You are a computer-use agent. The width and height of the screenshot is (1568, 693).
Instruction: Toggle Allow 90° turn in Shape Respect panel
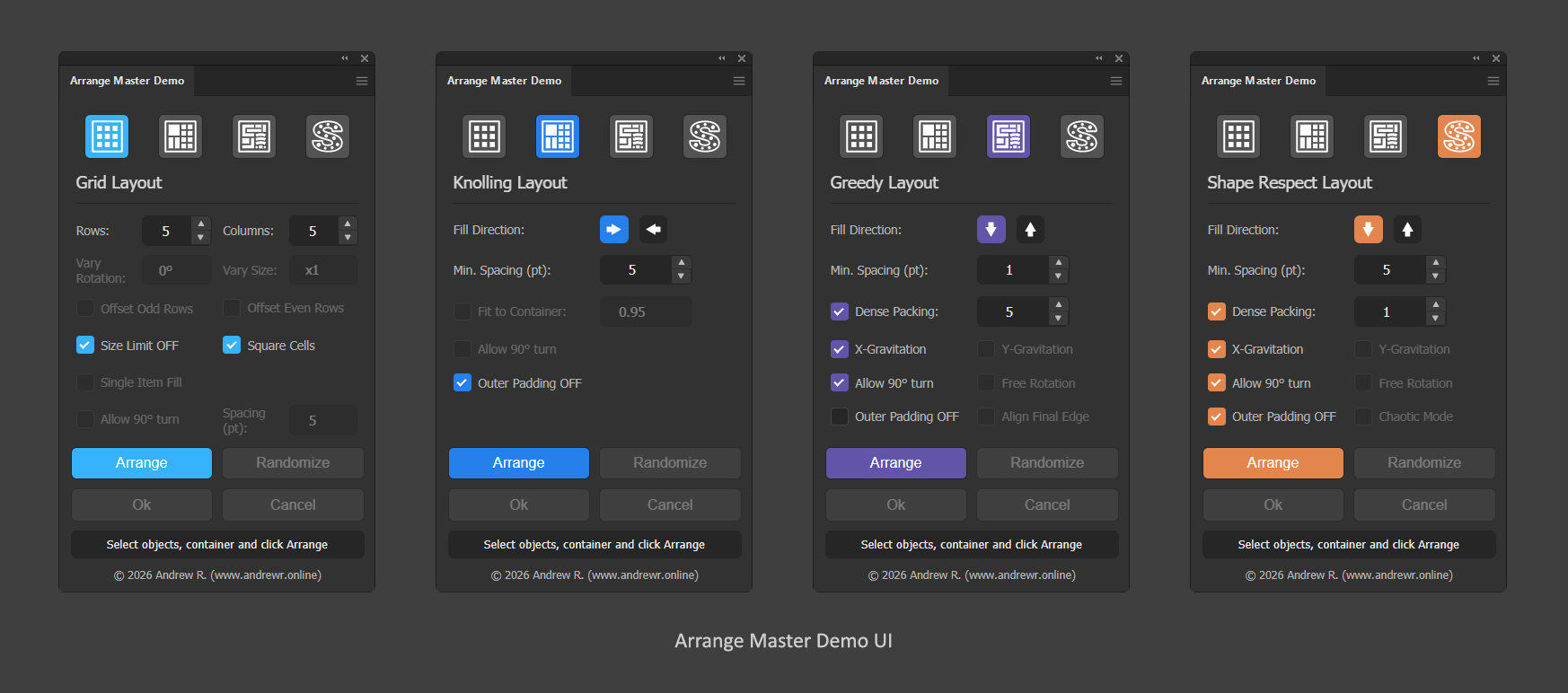click(x=1217, y=382)
